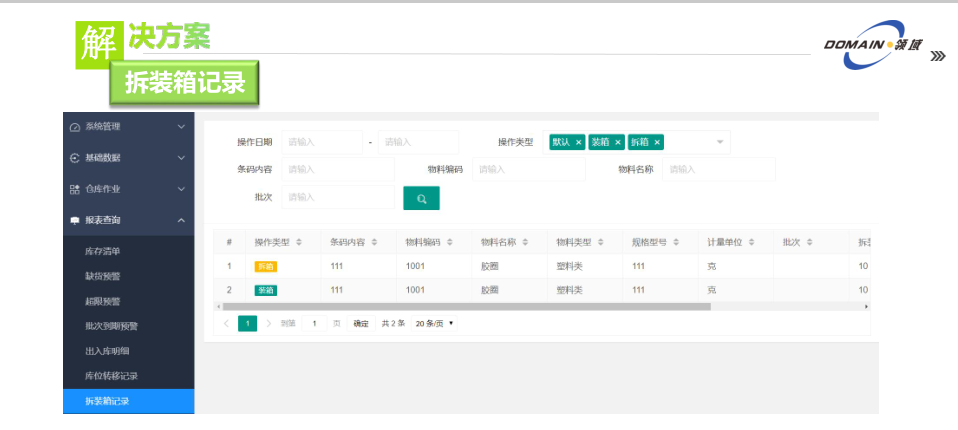Go to next page arrow in pagination
This screenshot has height=430, width=958.
tap(269, 323)
